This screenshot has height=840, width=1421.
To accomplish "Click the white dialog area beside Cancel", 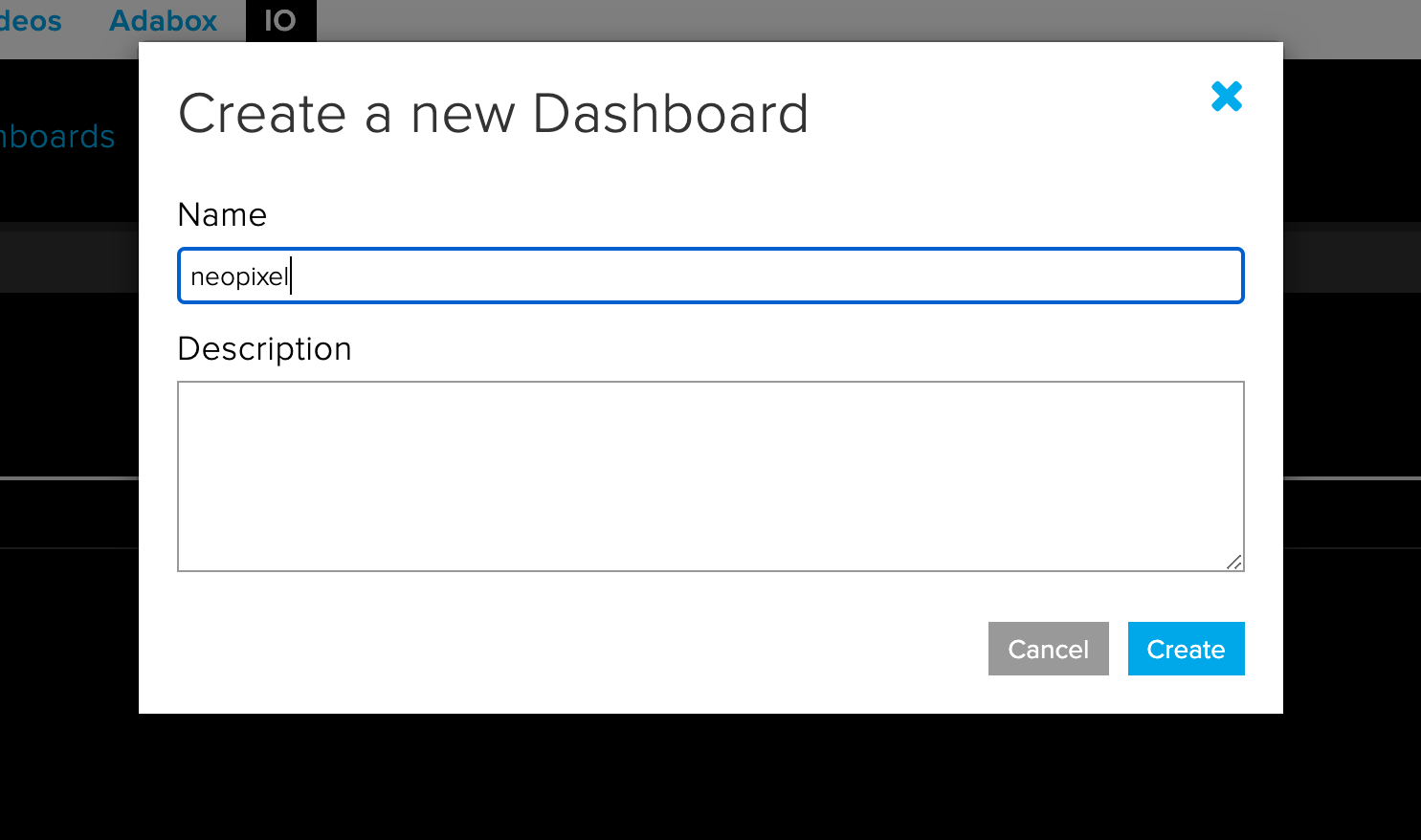I will point(574,649).
